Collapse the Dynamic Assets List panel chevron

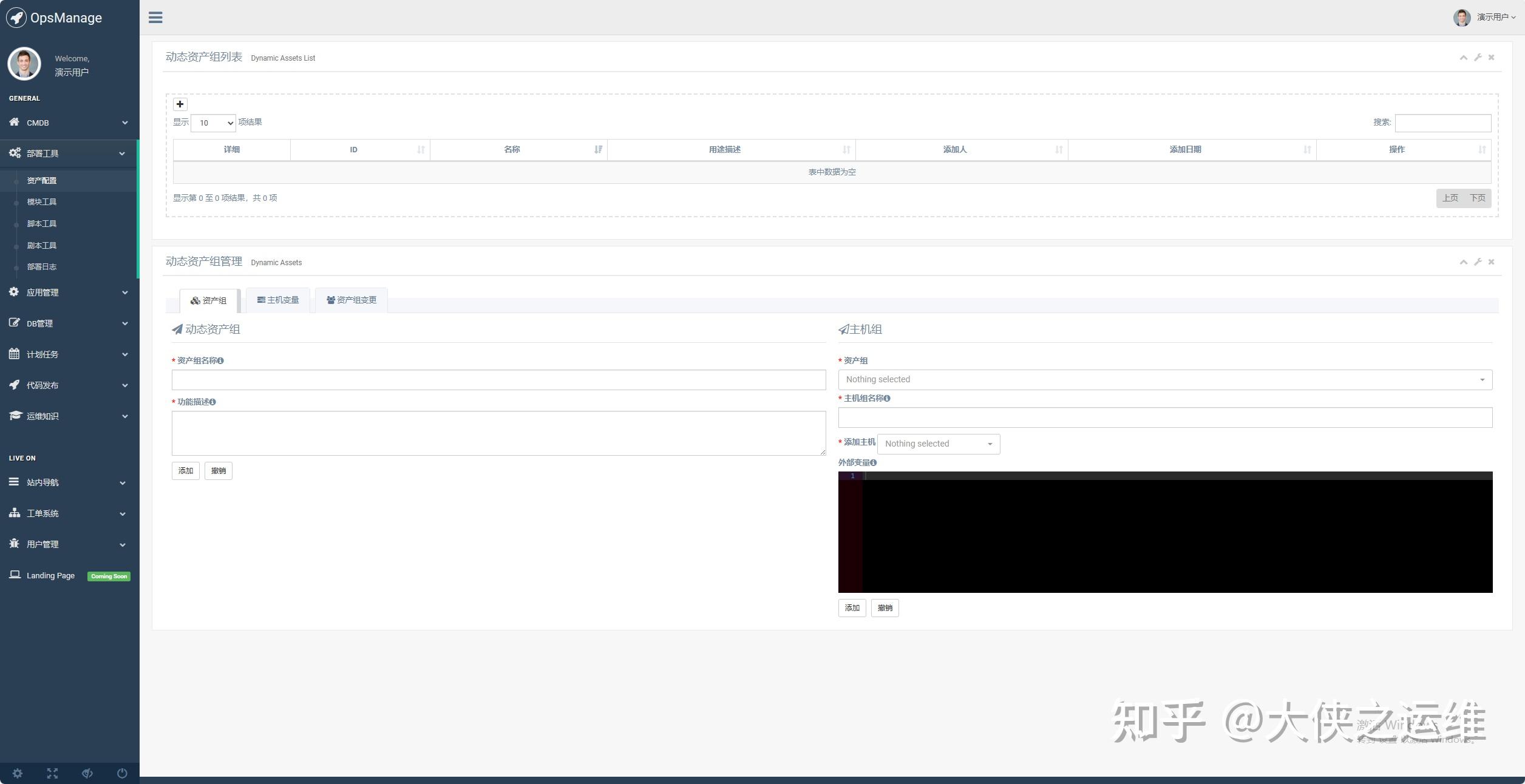coord(1463,58)
